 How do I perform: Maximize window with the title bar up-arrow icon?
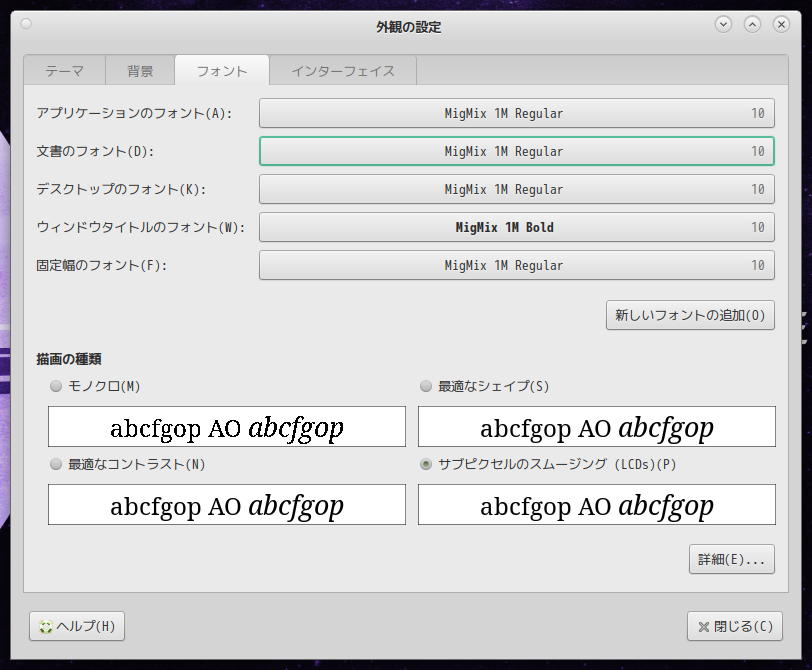752,24
